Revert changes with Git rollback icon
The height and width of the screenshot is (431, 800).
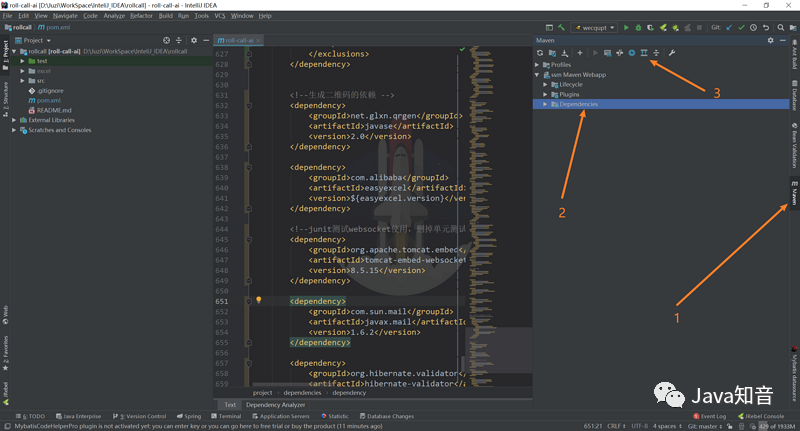pyautogui.click(x=766, y=28)
